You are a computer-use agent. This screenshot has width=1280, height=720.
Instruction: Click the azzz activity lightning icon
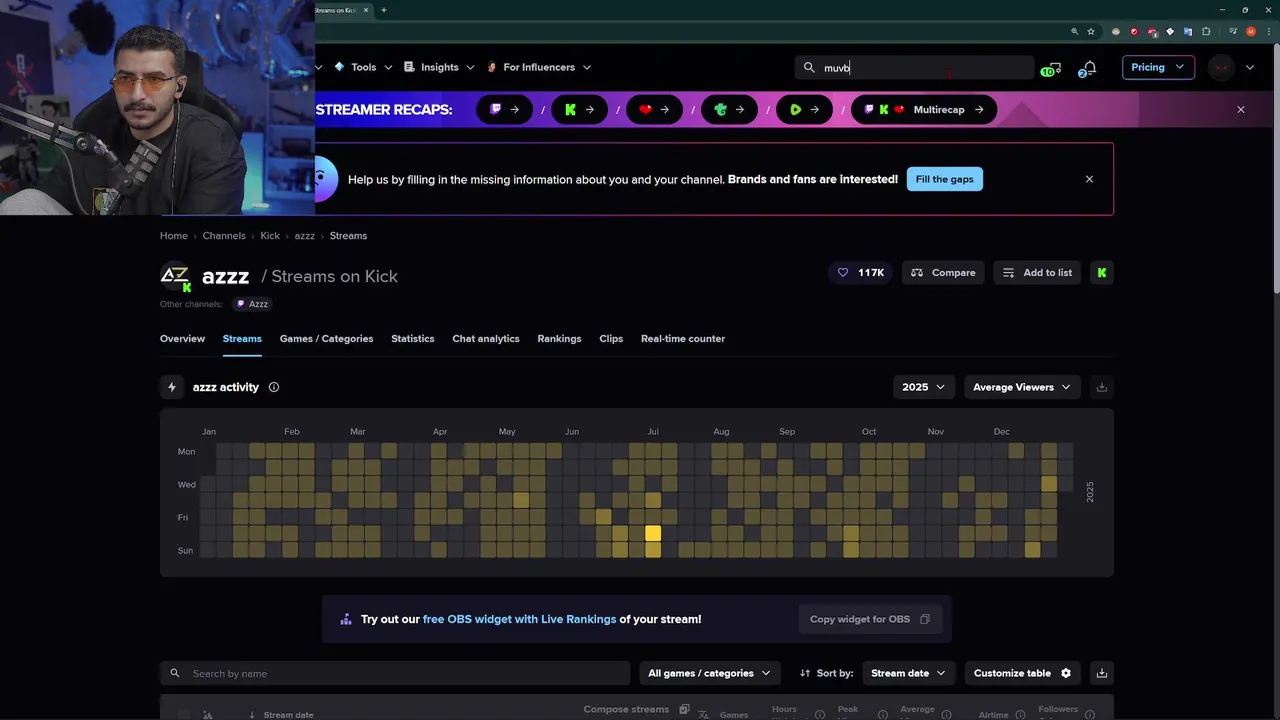[x=172, y=387]
